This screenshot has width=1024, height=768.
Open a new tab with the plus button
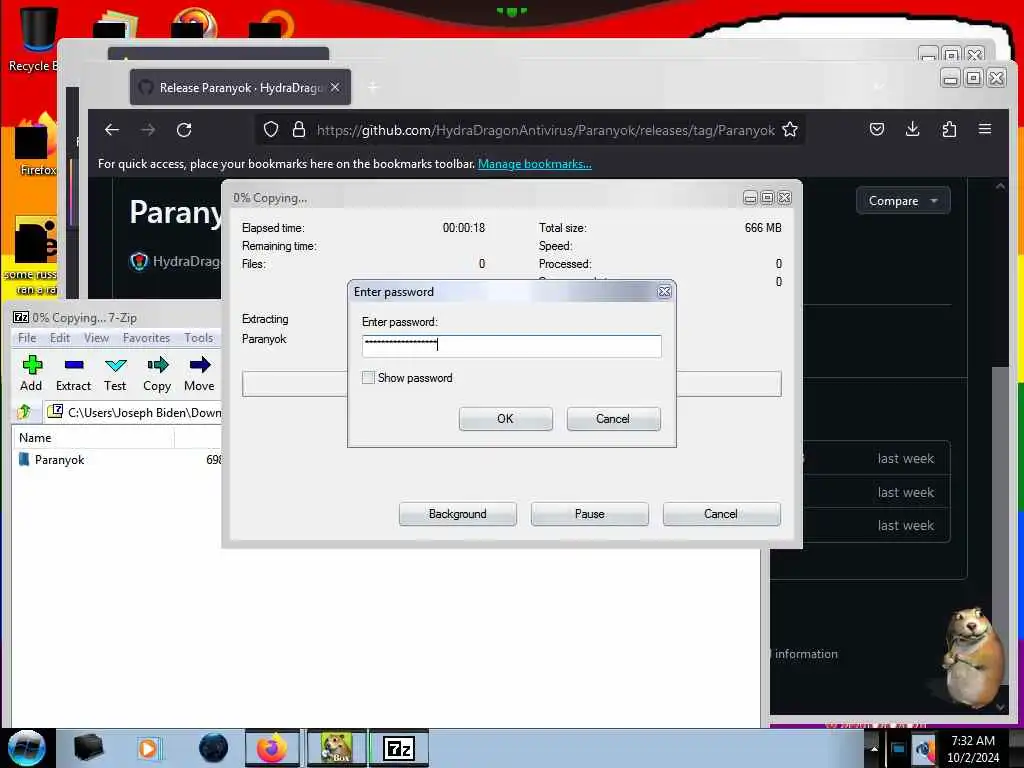tap(373, 87)
